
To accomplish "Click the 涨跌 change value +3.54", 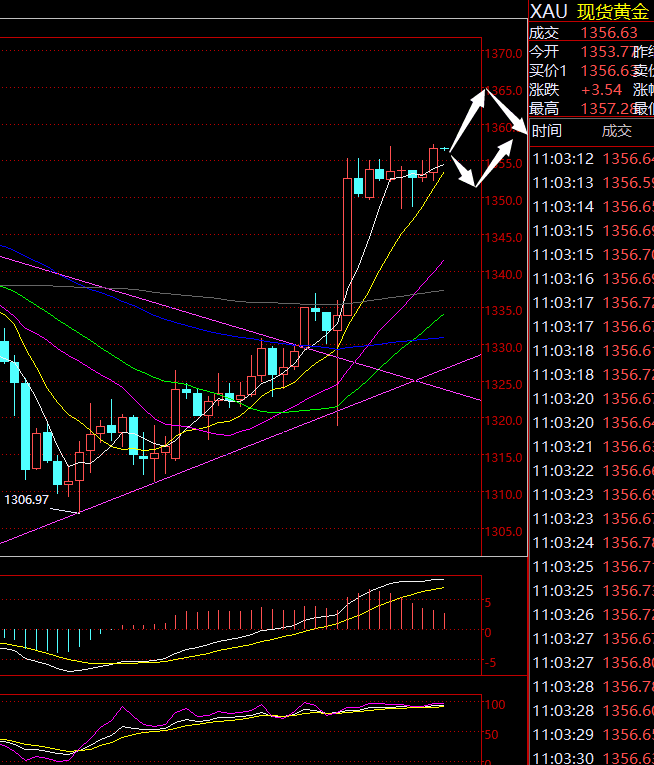I will [x=601, y=90].
